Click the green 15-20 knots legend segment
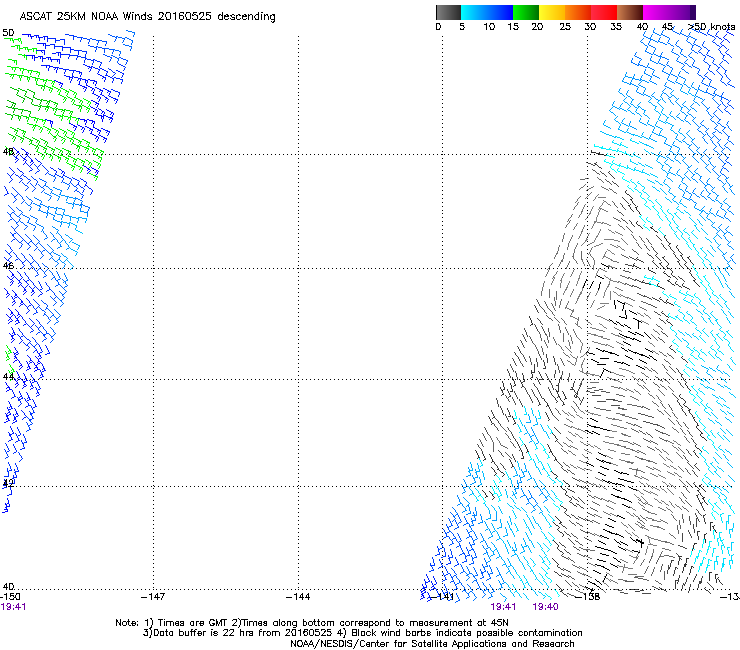This screenshot has height=650, width=740. (526, 12)
